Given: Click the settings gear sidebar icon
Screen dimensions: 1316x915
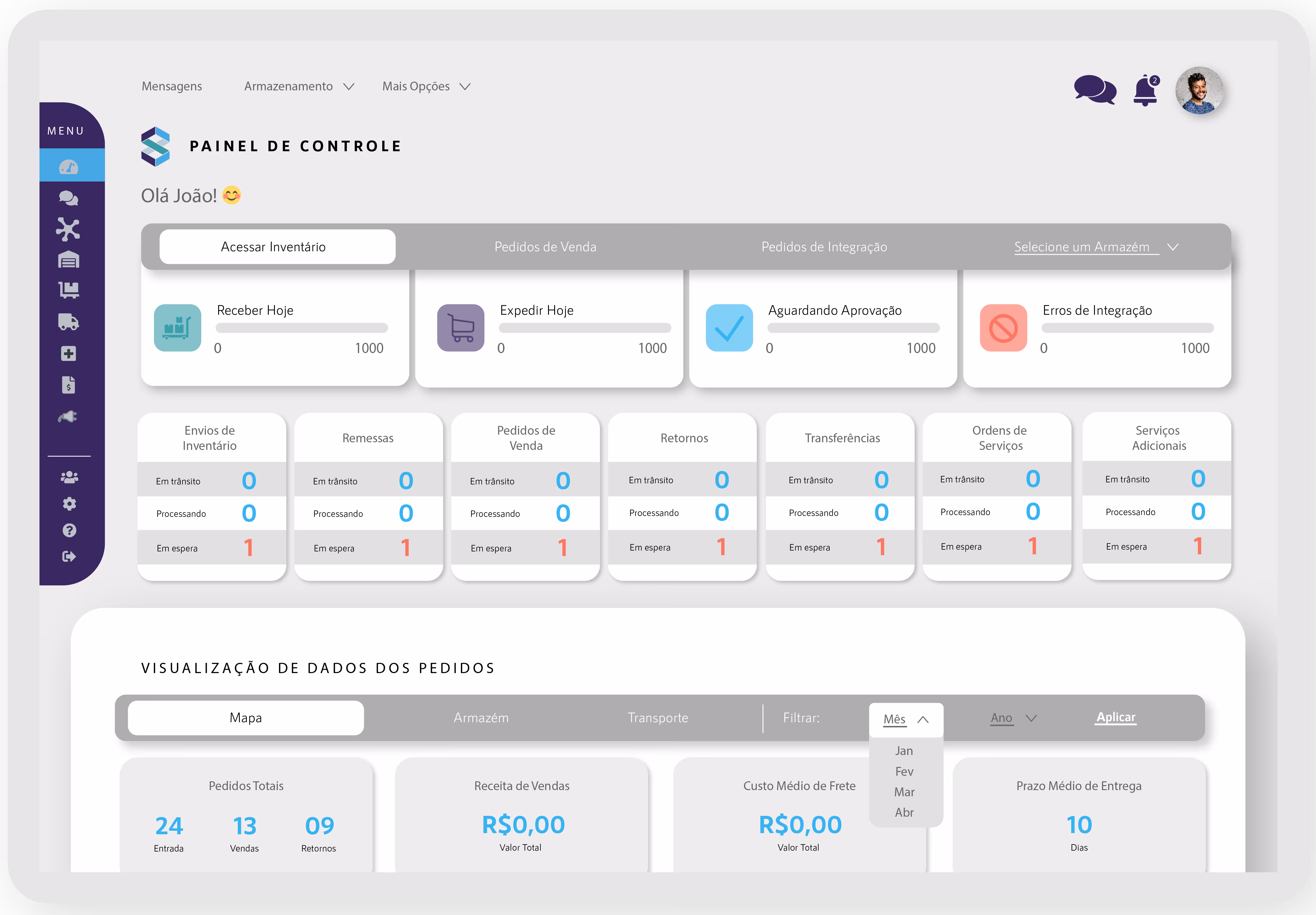Looking at the screenshot, I should click(x=69, y=503).
